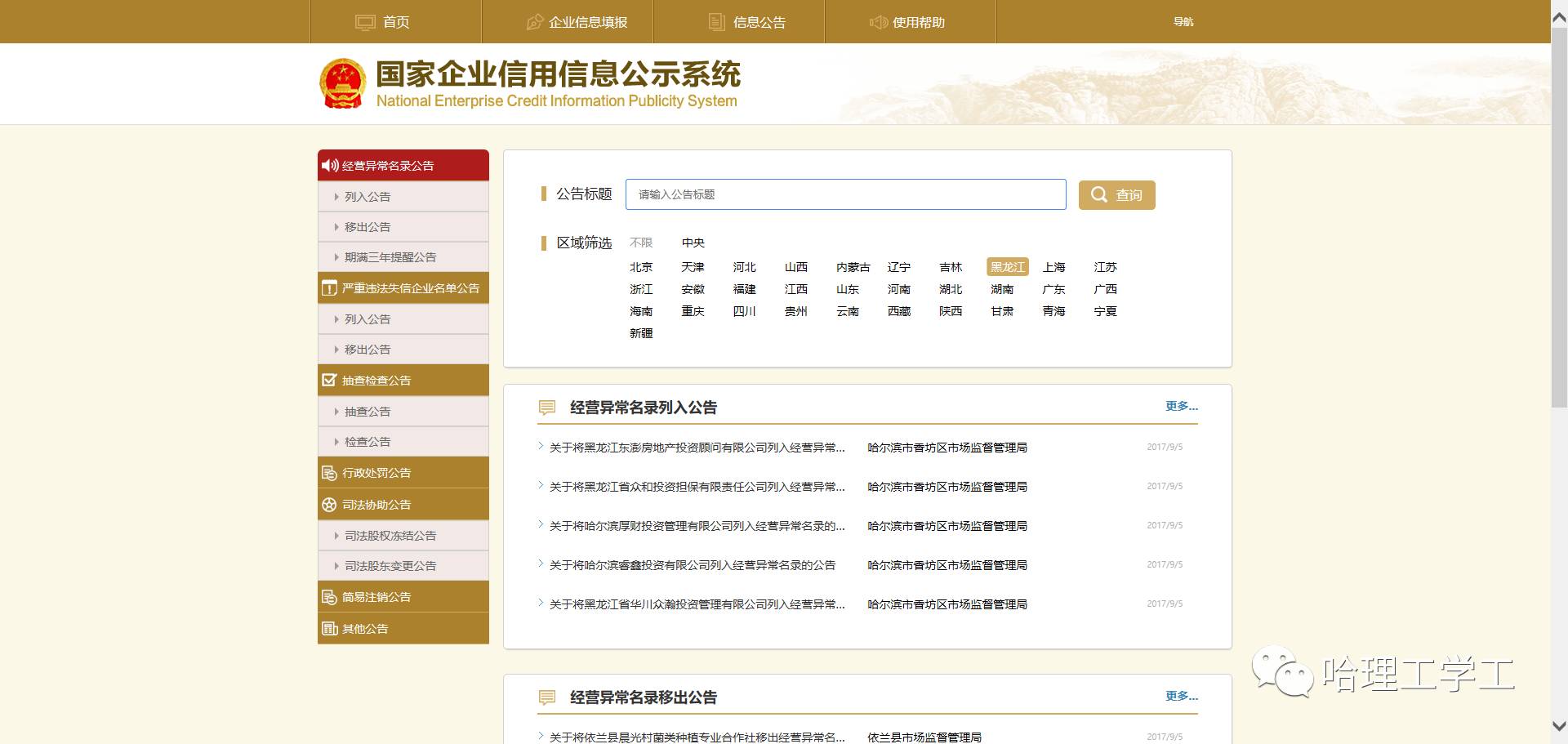
Task: Select 内蒙古 region filter
Action: tap(853, 267)
